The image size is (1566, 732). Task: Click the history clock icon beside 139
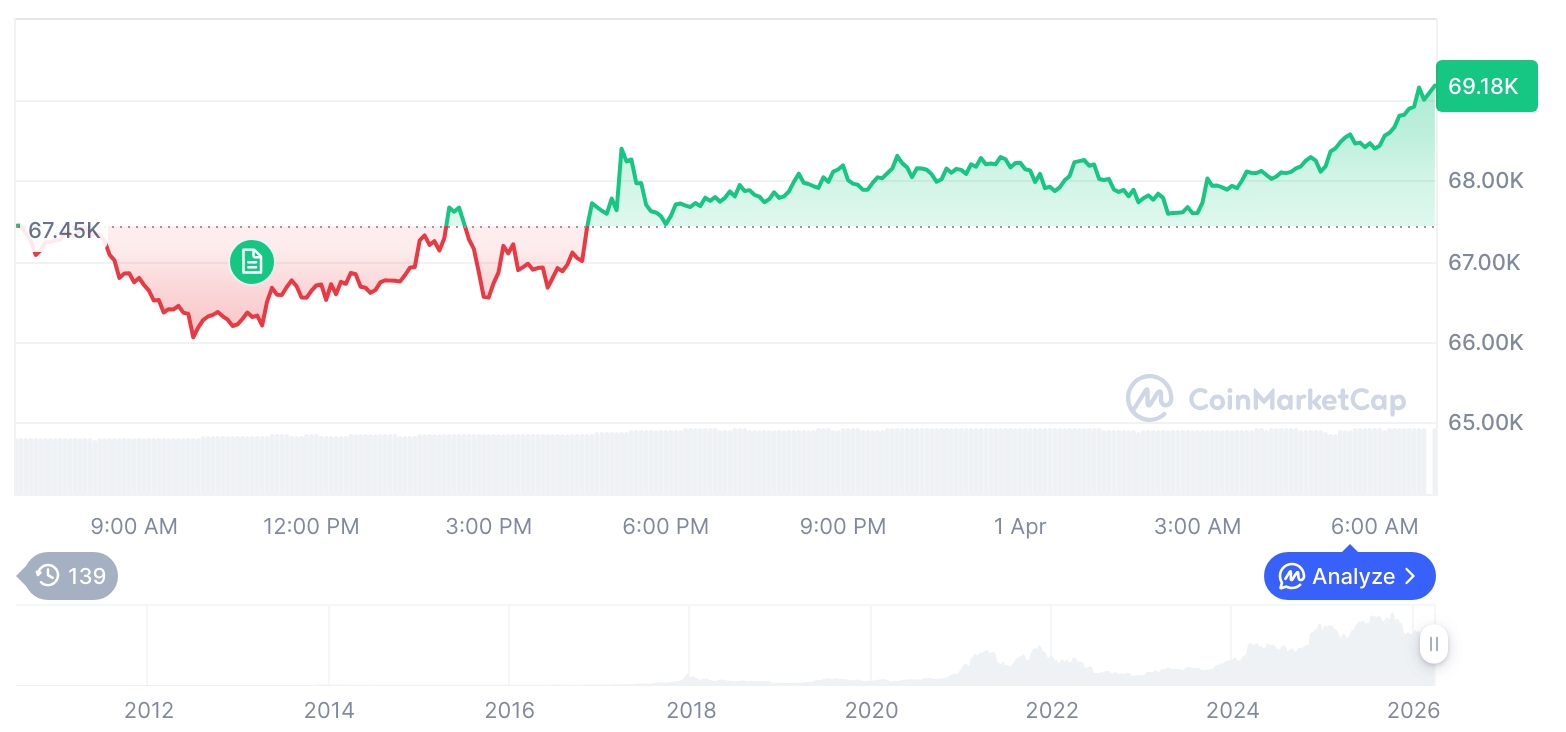click(x=47, y=576)
